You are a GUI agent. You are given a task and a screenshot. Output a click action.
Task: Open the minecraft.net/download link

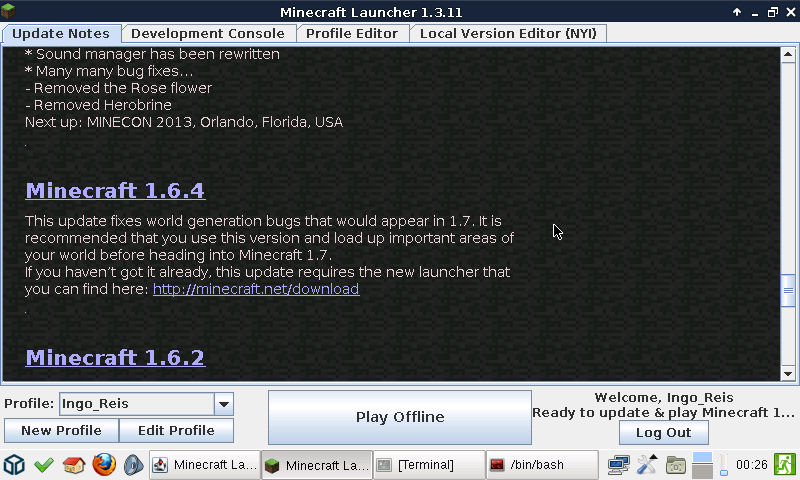[x=255, y=289]
